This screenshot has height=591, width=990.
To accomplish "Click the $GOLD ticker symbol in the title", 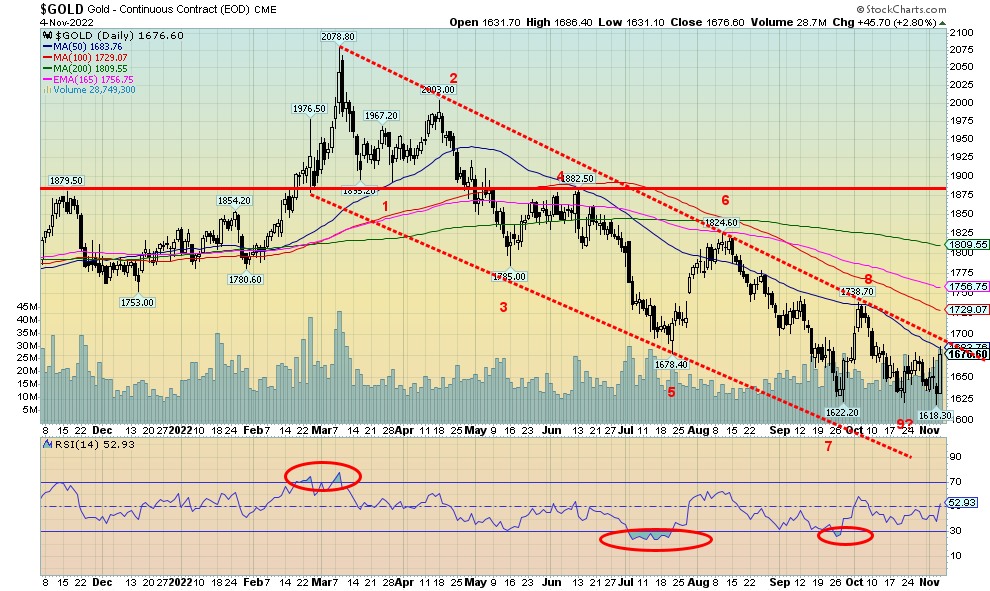I will (62, 8).
